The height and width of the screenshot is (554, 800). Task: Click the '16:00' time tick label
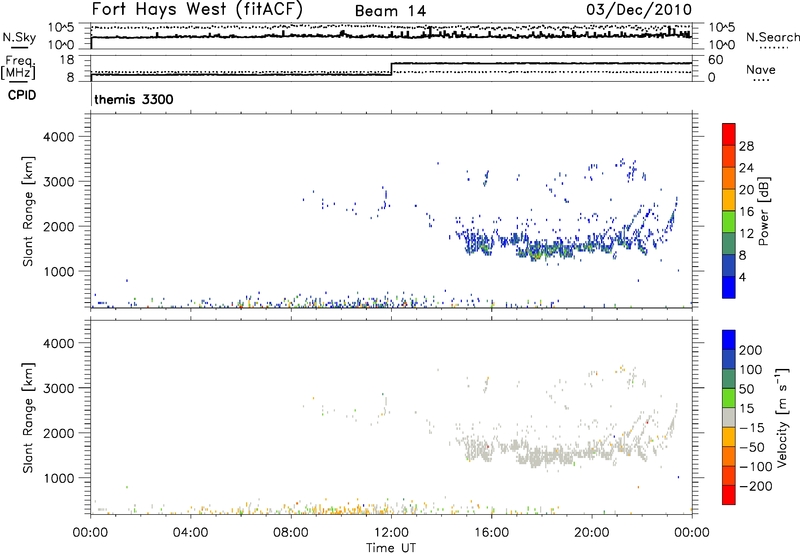pos(491,533)
